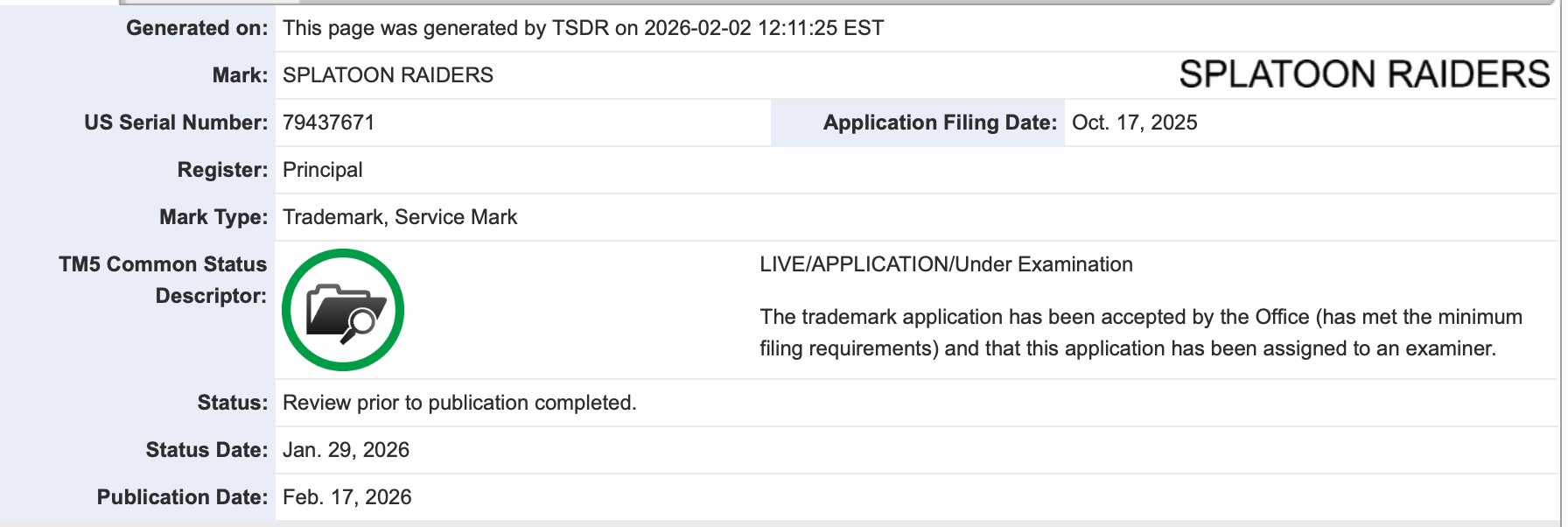Viewport: 1568px width, 527px height.
Task: Select the mark text SPLATOON RAIDERS value
Action: tap(388, 75)
